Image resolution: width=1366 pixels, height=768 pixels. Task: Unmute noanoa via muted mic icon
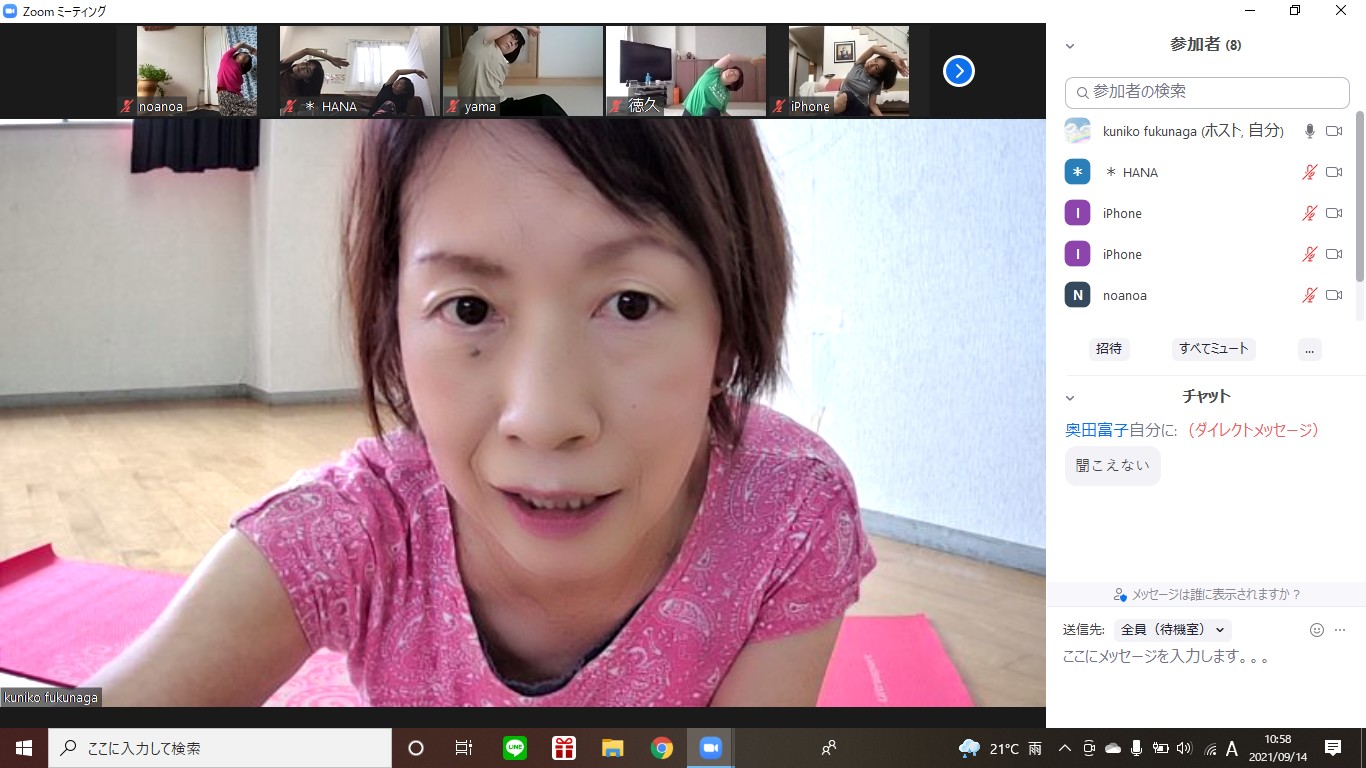pyautogui.click(x=1309, y=295)
